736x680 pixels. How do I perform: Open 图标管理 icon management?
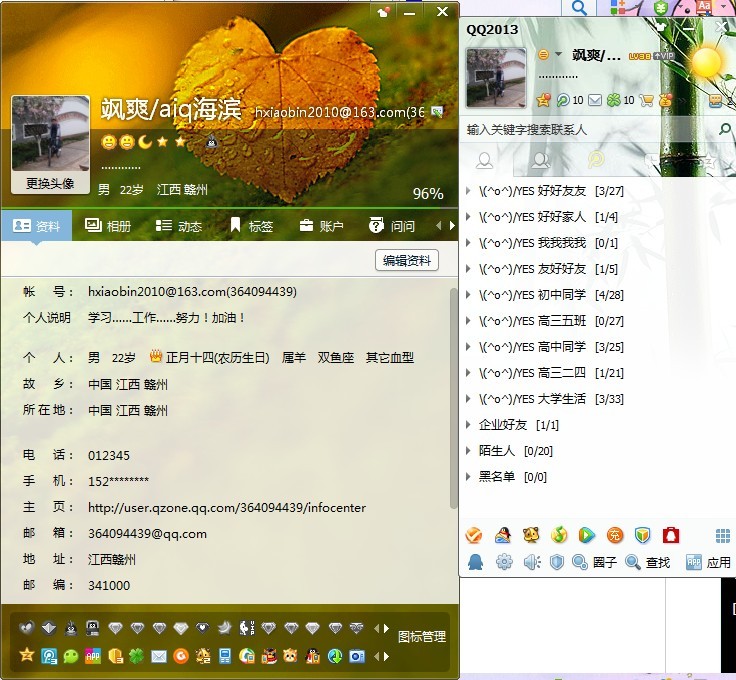(x=422, y=637)
